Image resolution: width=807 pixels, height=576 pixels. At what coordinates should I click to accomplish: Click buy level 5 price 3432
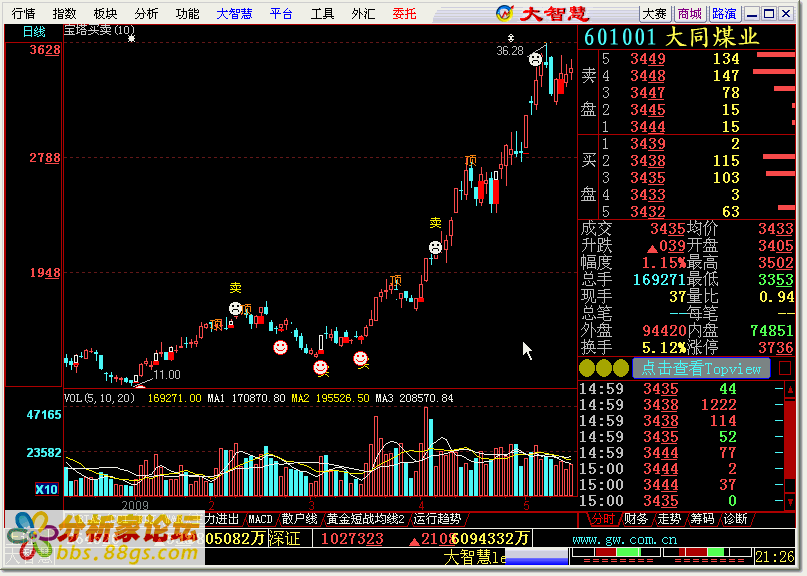coord(647,212)
